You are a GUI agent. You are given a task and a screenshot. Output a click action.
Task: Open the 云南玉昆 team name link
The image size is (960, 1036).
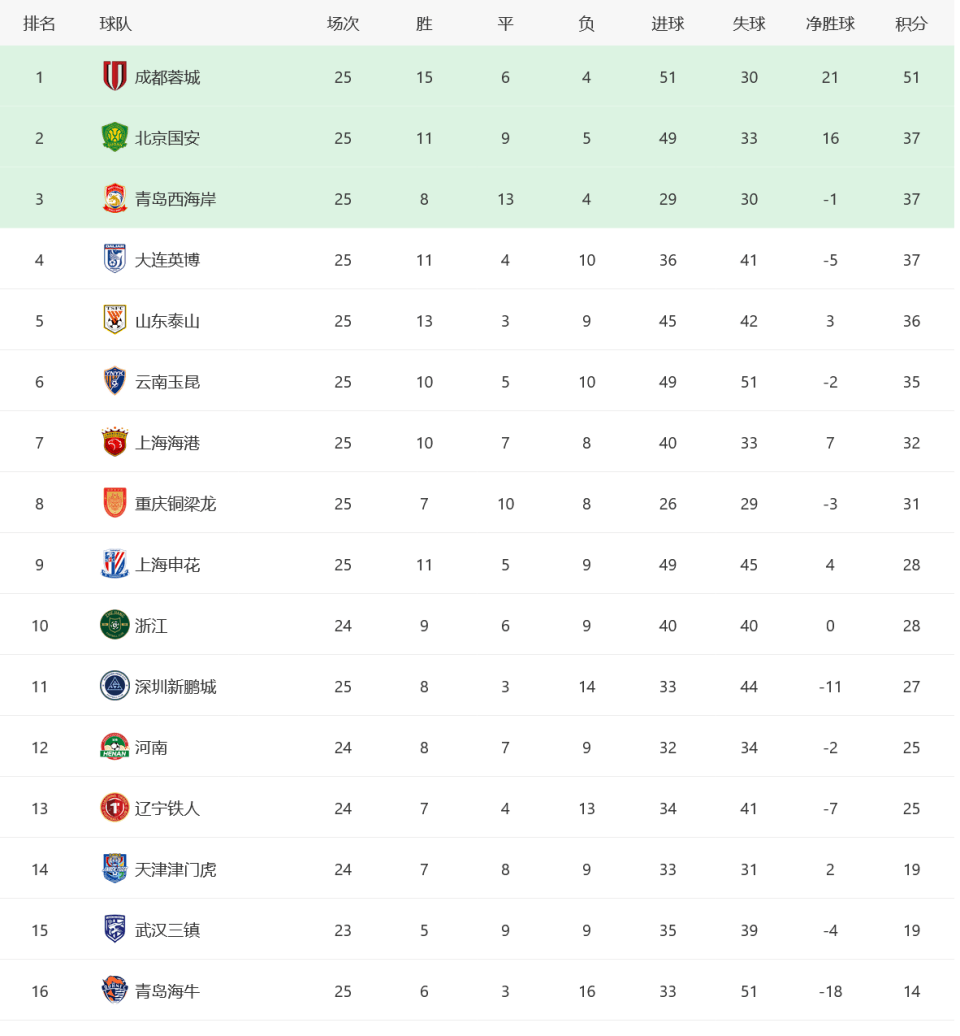click(167, 382)
